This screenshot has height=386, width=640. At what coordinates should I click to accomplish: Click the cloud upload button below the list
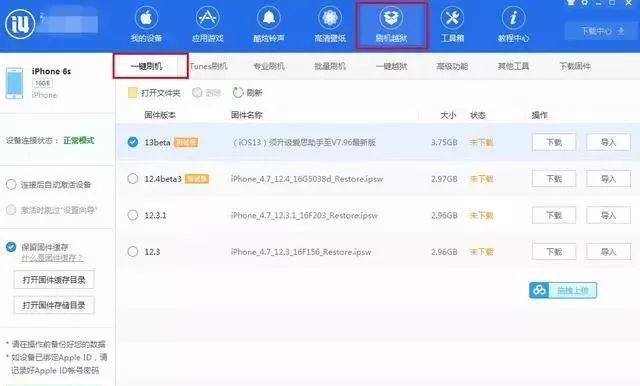tap(563, 291)
